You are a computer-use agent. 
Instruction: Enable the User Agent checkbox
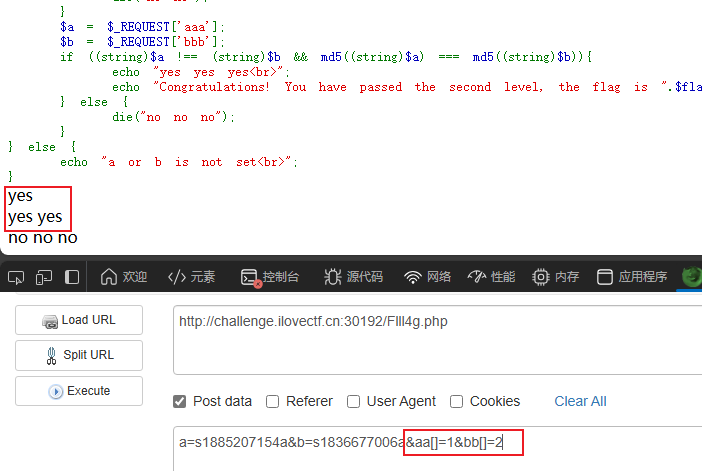tap(353, 402)
